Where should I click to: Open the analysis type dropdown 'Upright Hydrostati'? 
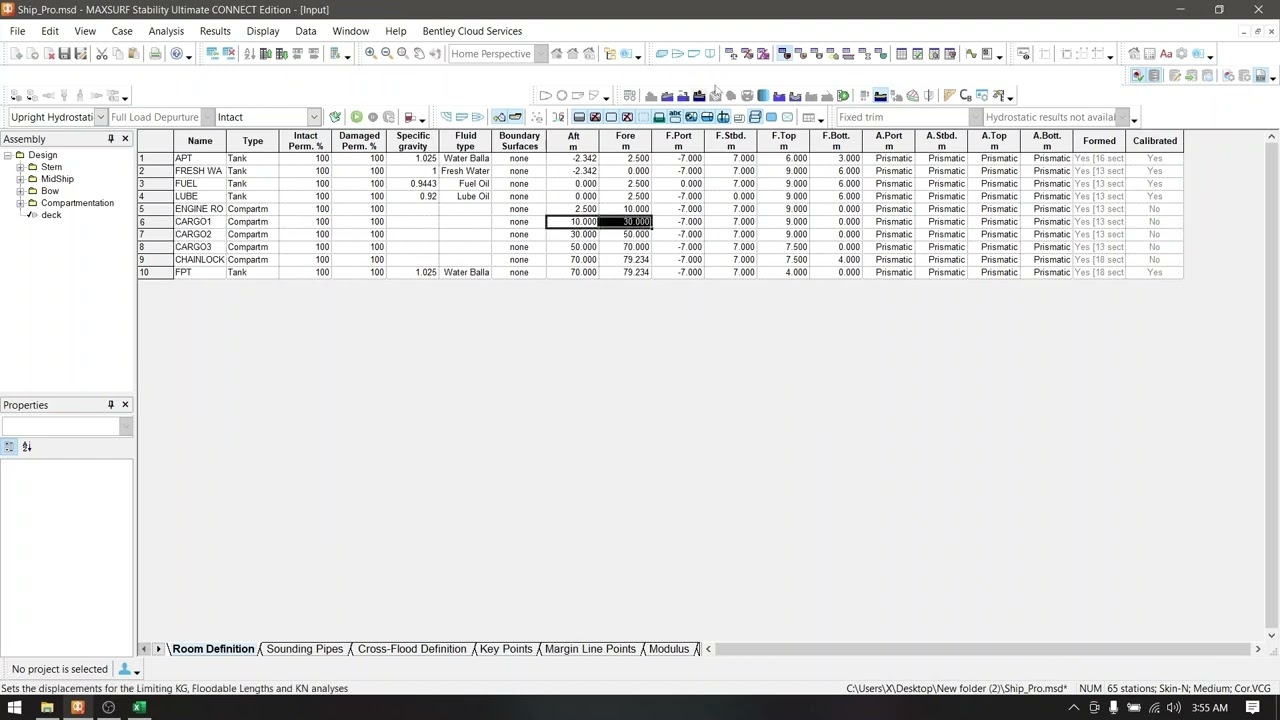pos(100,117)
